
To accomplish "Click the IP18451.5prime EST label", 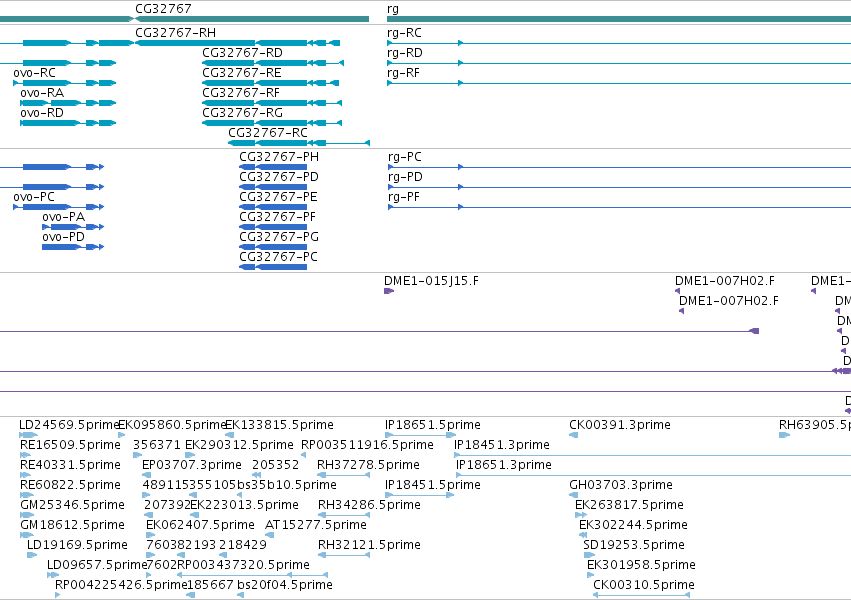I will 433,485.
